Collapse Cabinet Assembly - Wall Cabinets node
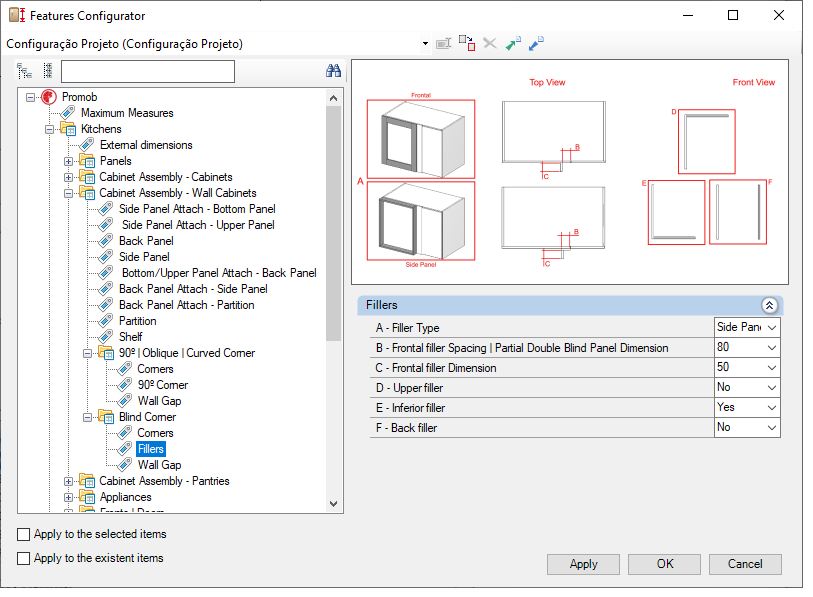The image size is (813, 597). click(x=68, y=193)
